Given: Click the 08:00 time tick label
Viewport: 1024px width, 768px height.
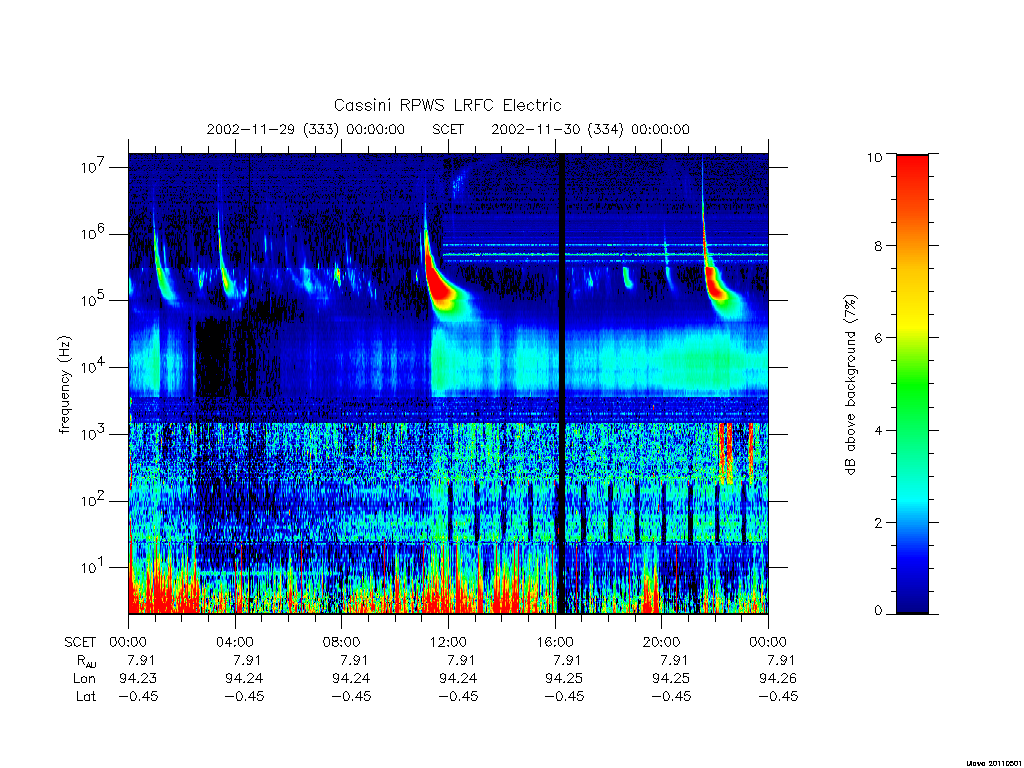Looking at the screenshot, I should pyautogui.click(x=341, y=643).
